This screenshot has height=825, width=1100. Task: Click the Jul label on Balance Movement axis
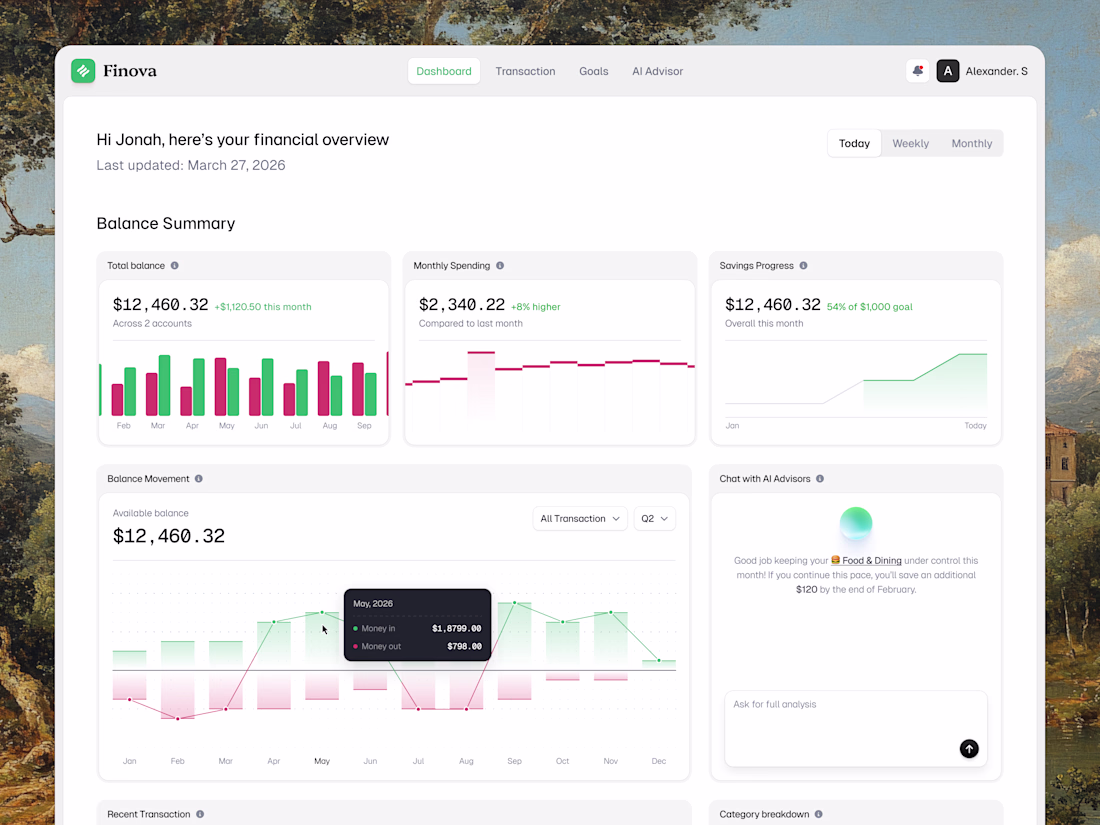418,760
